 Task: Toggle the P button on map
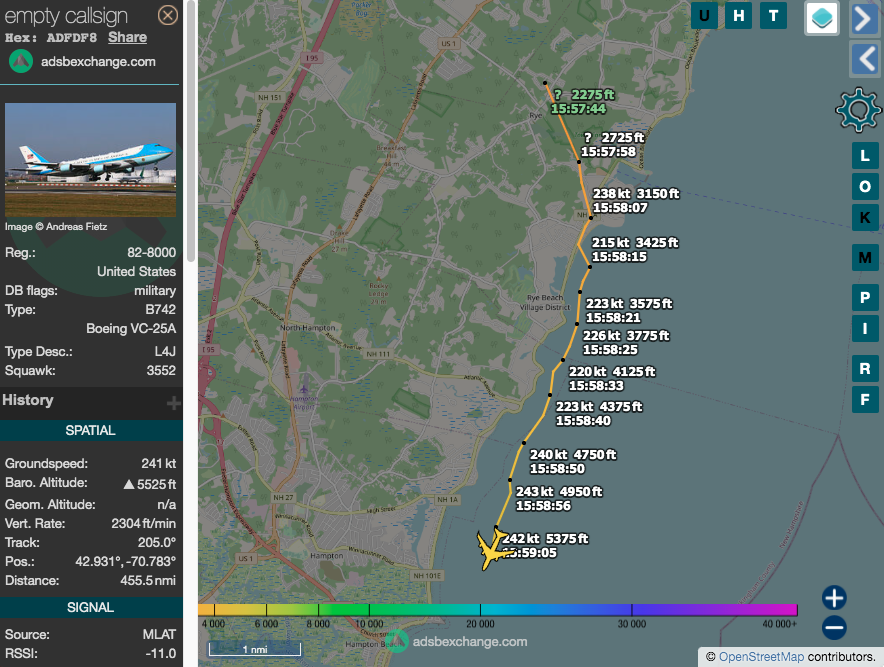pyautogui.click(x=865, y=297)
